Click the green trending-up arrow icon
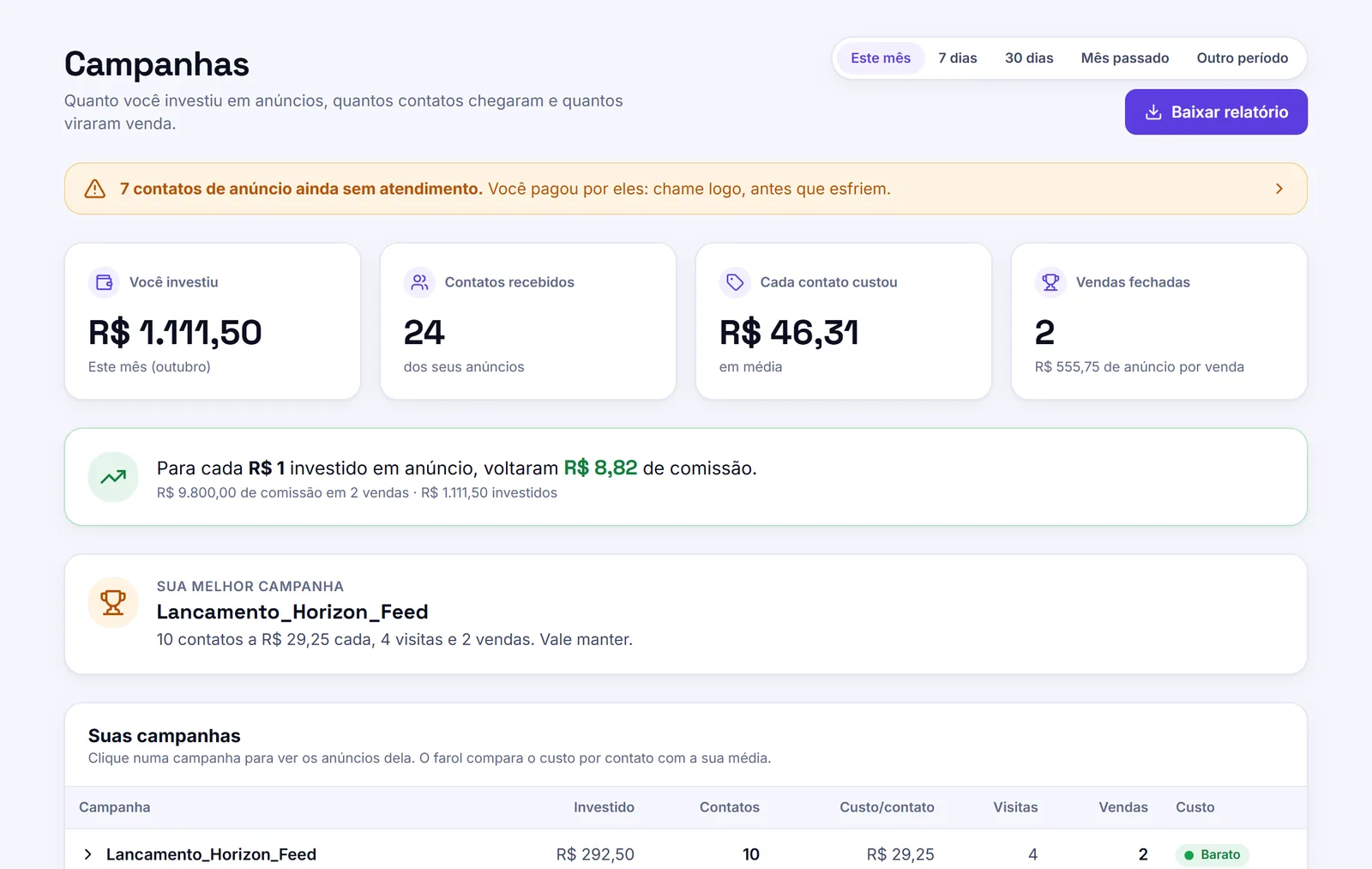The image size is (1372, 869). pyautogui.click(x=113, y=477)
